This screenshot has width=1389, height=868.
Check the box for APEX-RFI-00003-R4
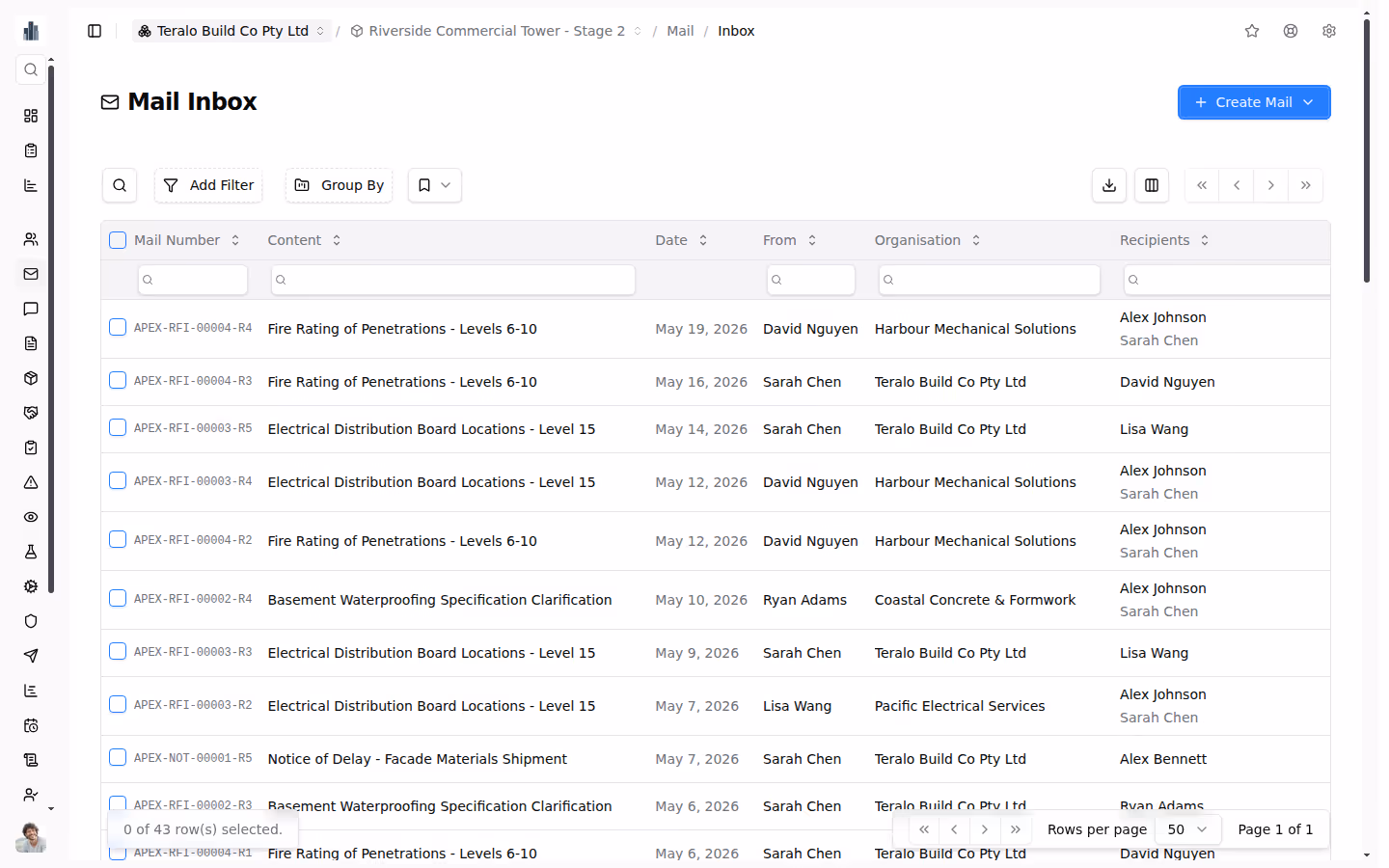[118, 480]
